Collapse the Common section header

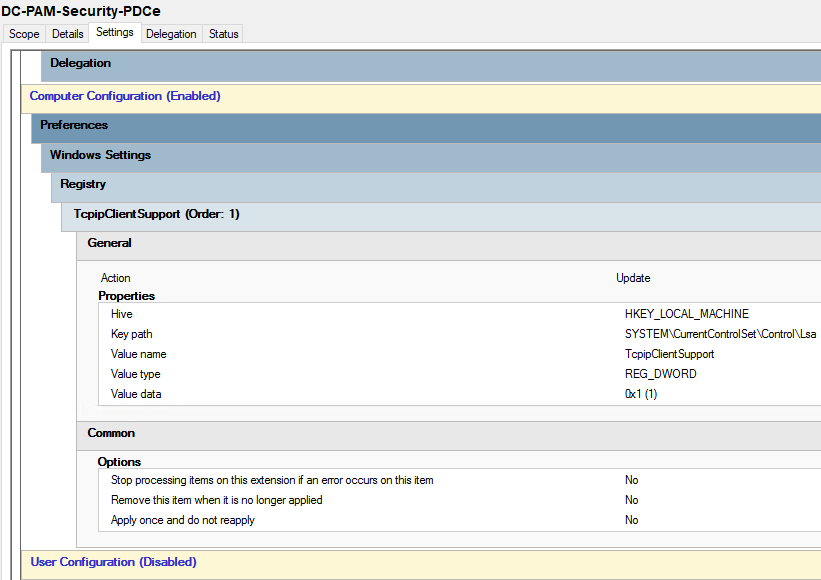point(111,434)
